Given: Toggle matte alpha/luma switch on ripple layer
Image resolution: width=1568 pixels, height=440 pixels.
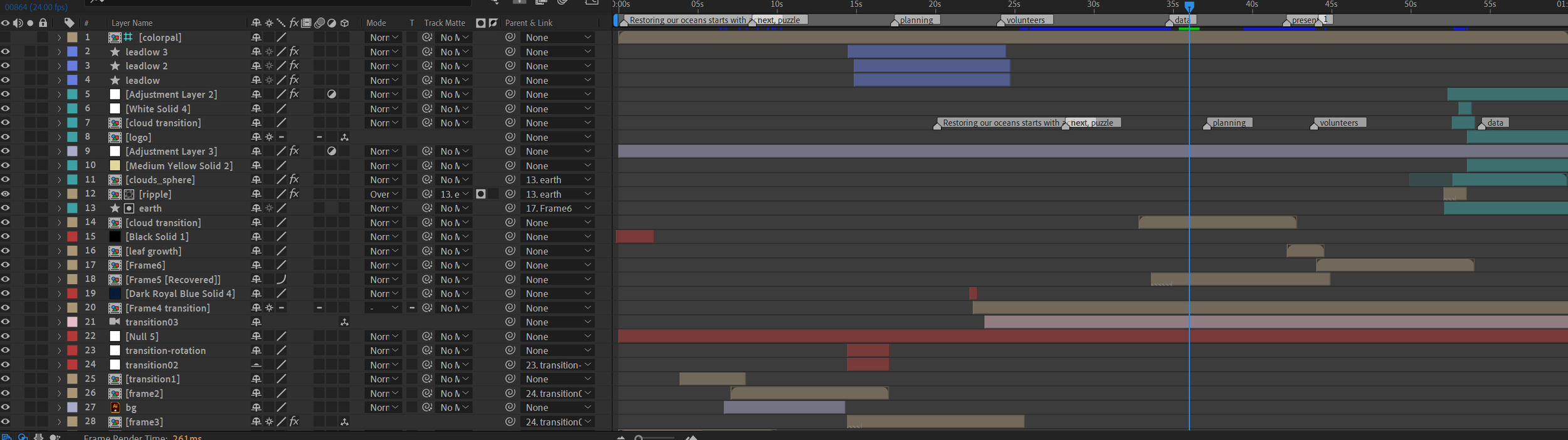Looking at the screenshot, I should click(481, 194).
